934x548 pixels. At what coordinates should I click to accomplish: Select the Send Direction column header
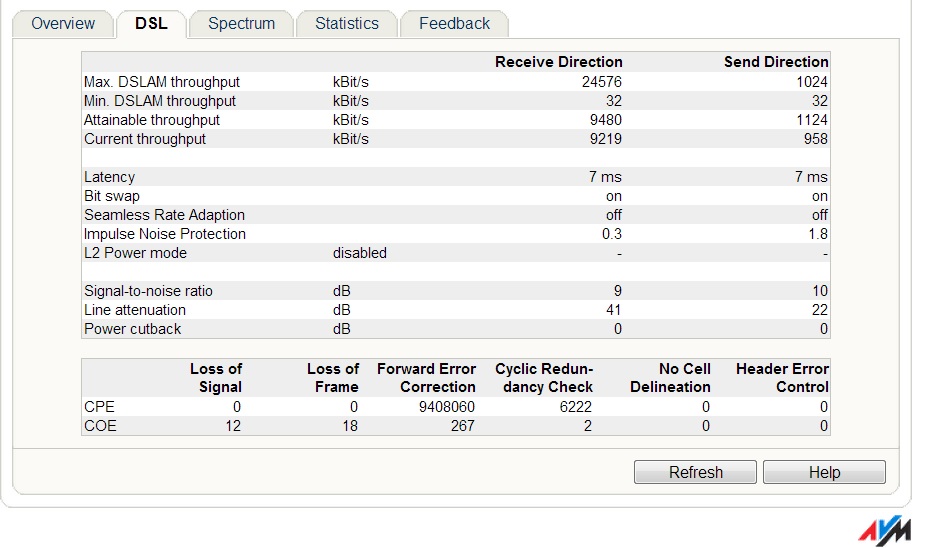click(776, 62)
